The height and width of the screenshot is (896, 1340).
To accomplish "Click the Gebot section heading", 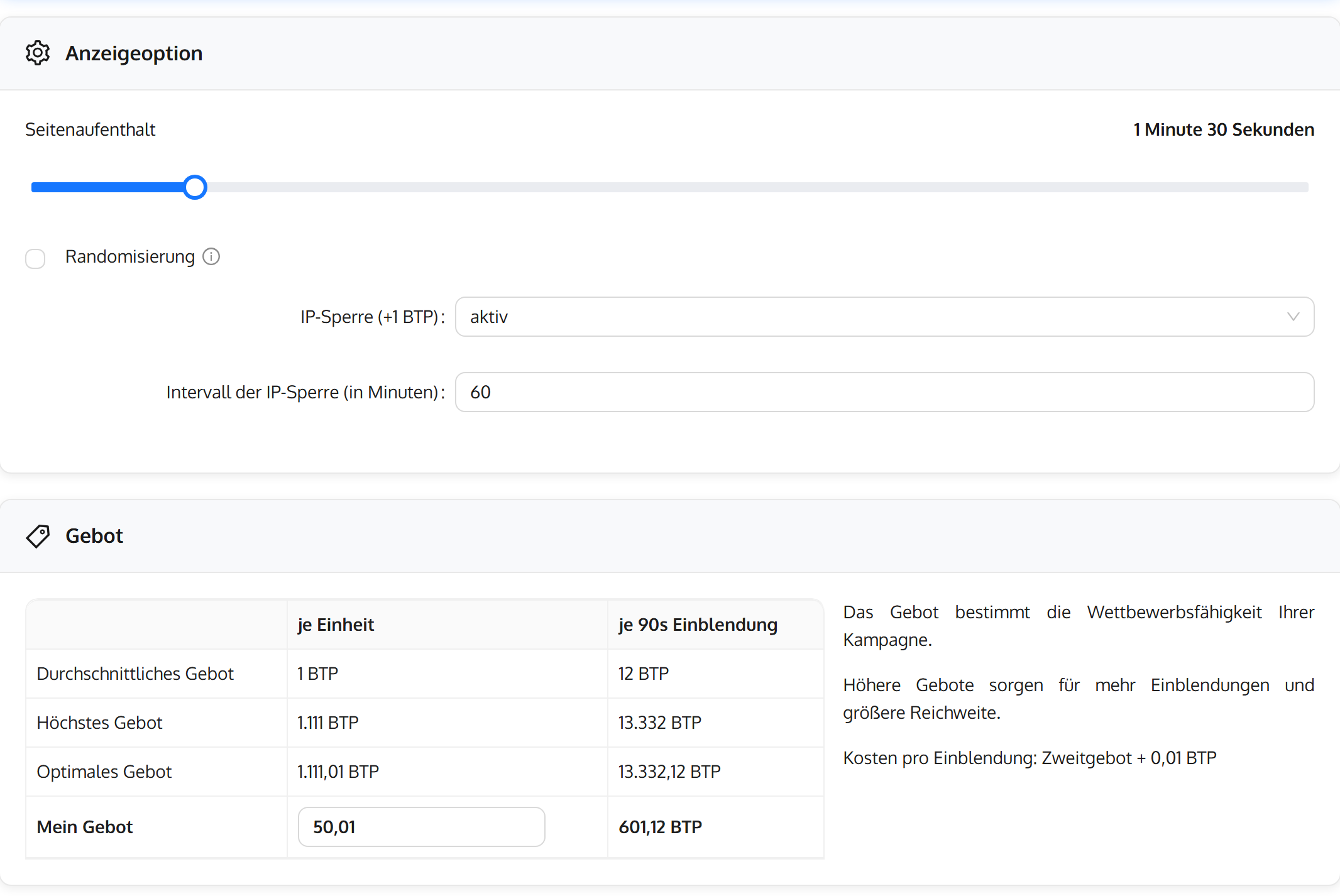I will pyautogui.click(x=94, y=536).
